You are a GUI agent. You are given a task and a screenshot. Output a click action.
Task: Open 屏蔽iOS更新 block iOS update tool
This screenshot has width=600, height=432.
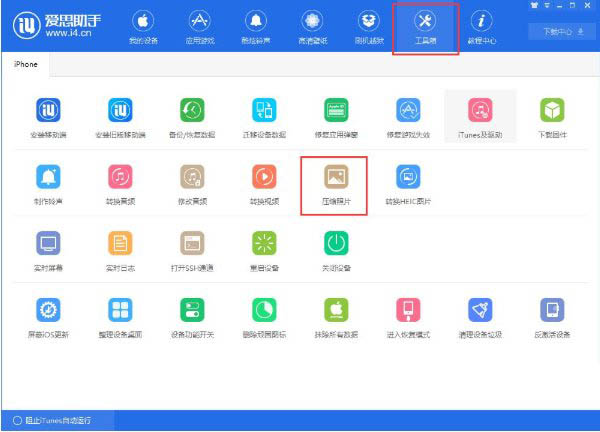(48, 318)
